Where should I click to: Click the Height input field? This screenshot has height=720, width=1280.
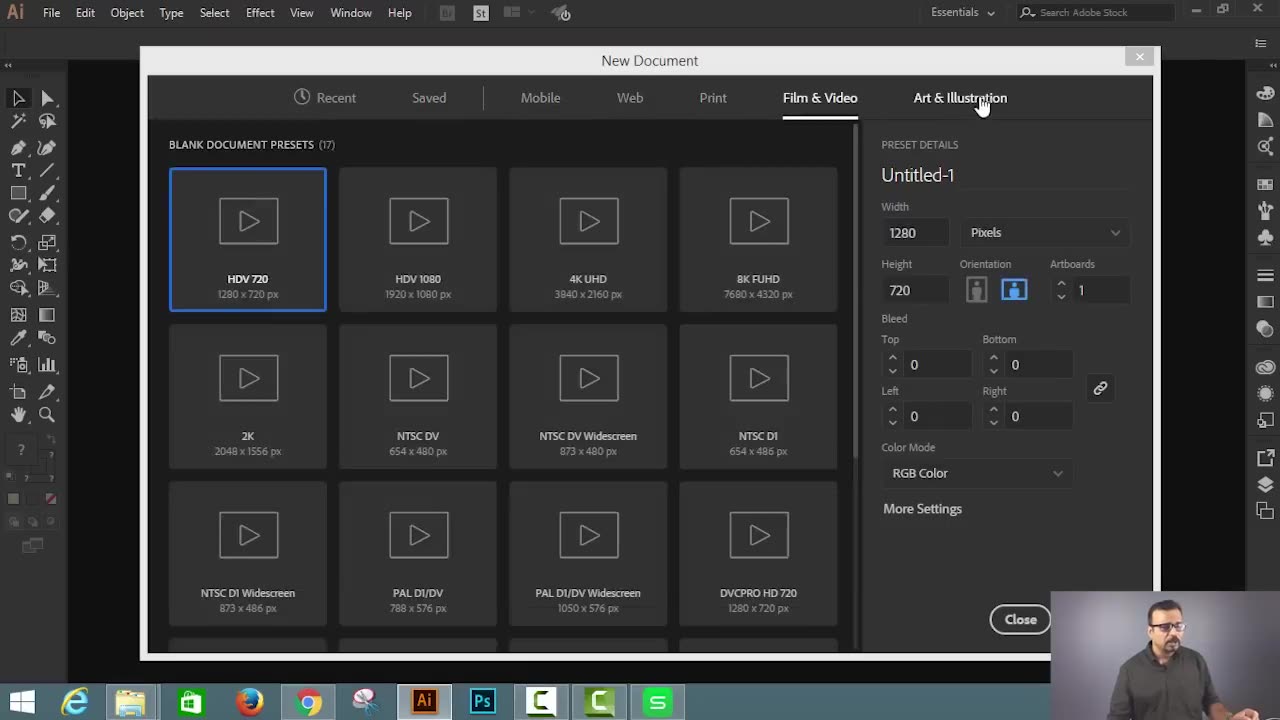[x=915, y=291]
